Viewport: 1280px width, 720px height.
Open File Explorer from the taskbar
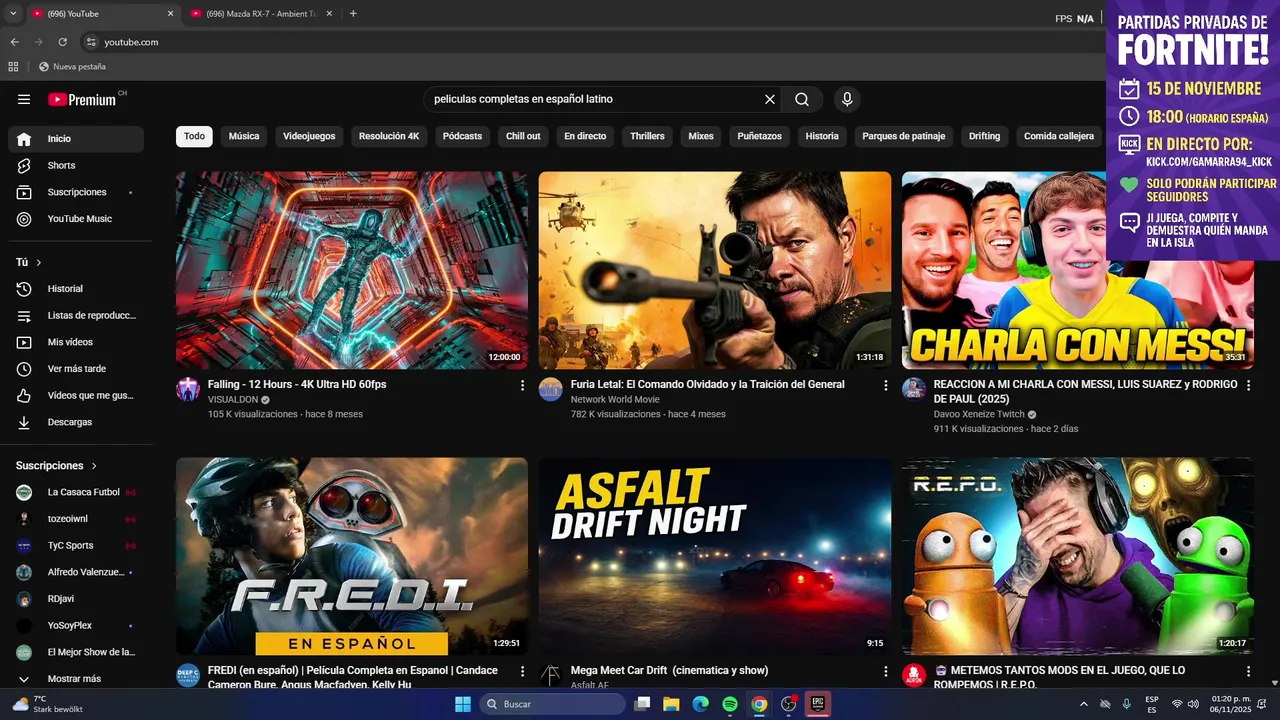tap(671, 704)
